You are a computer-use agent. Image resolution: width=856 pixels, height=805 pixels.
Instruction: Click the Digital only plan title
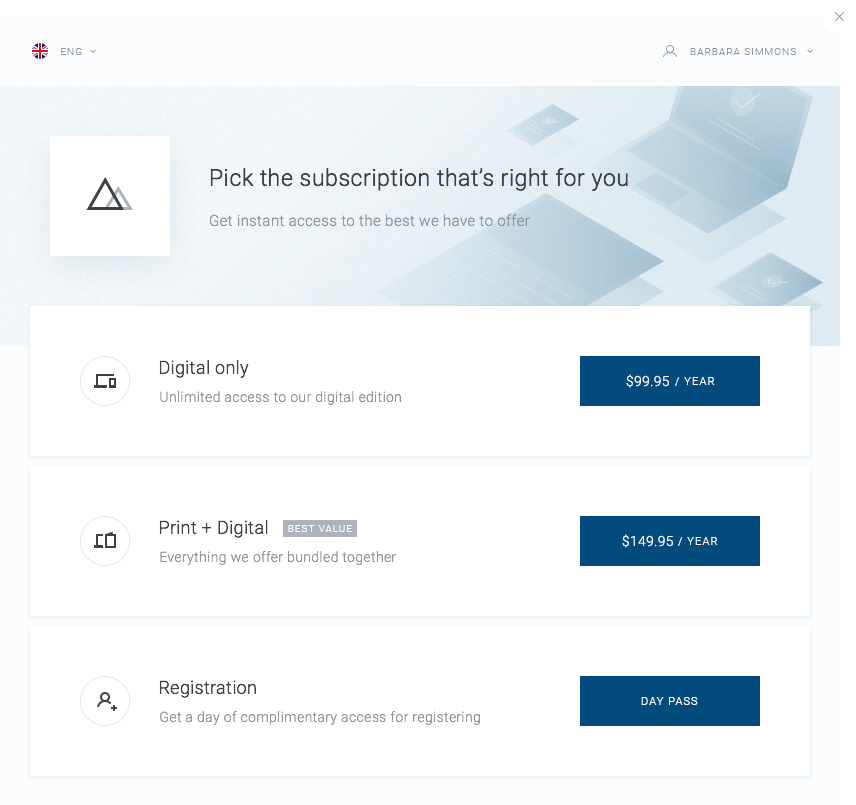(x=204, y=368)
